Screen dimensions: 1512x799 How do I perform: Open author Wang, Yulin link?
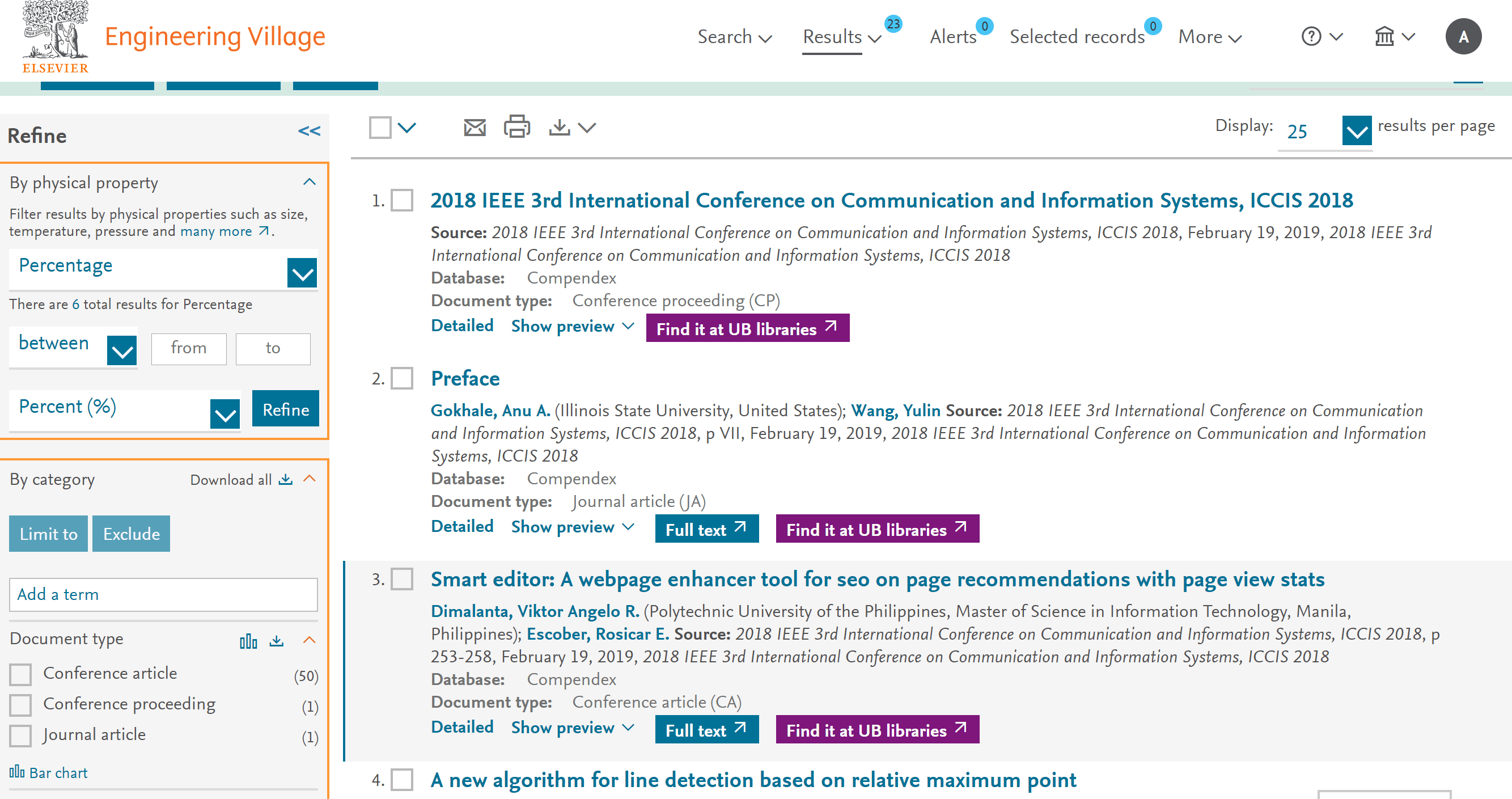[x=896, y=411]
